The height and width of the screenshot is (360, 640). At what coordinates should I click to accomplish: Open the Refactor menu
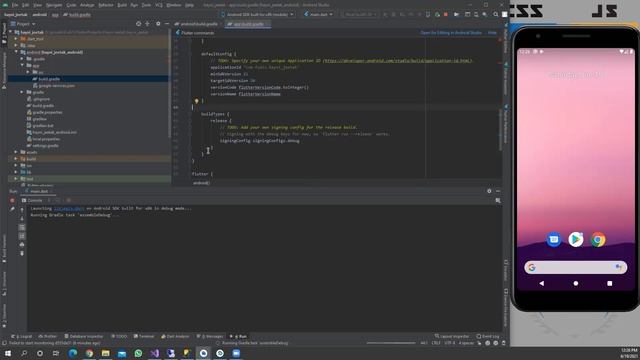pos(106,5)
